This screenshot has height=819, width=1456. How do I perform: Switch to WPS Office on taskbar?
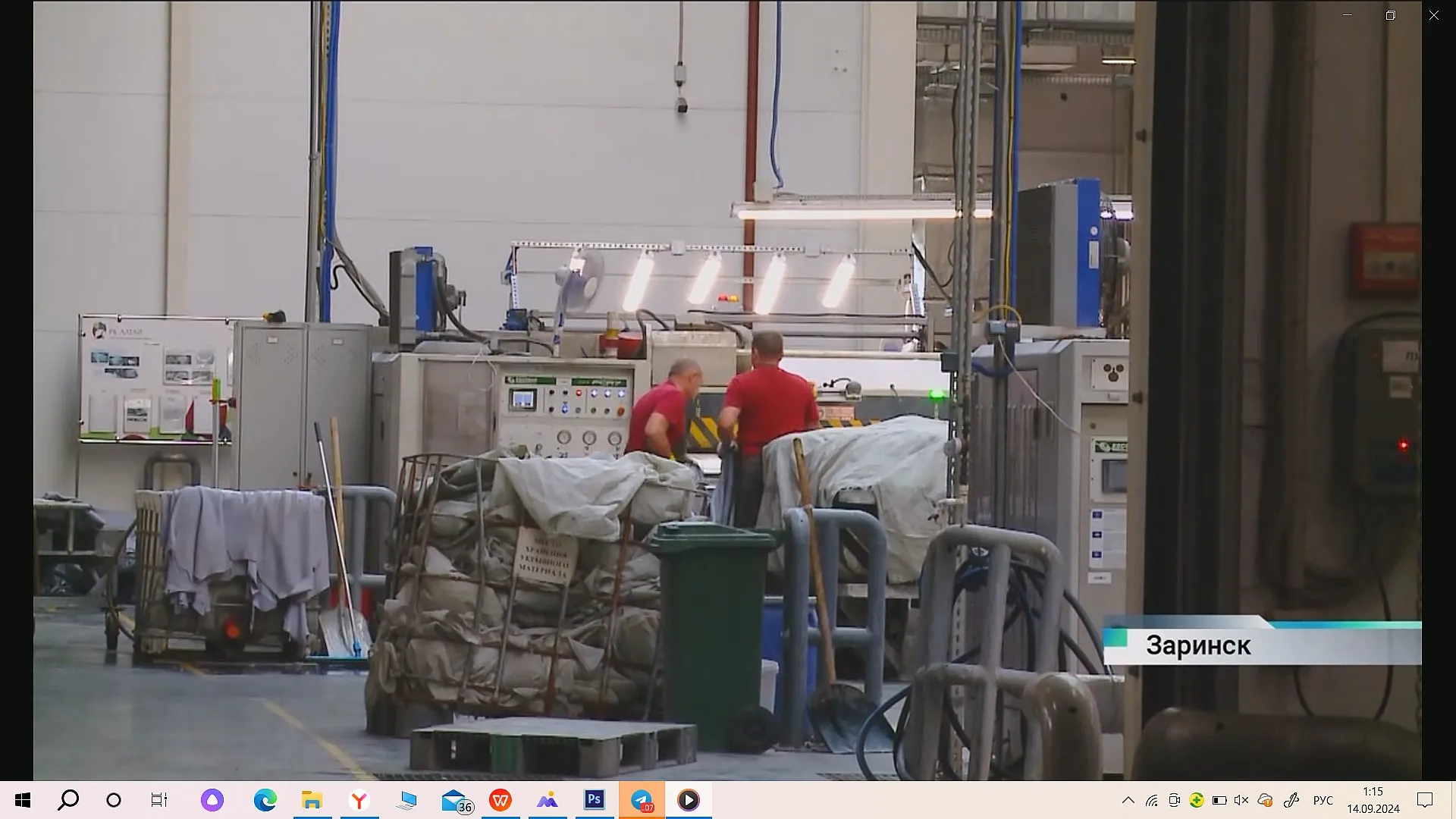coord(500,800)
